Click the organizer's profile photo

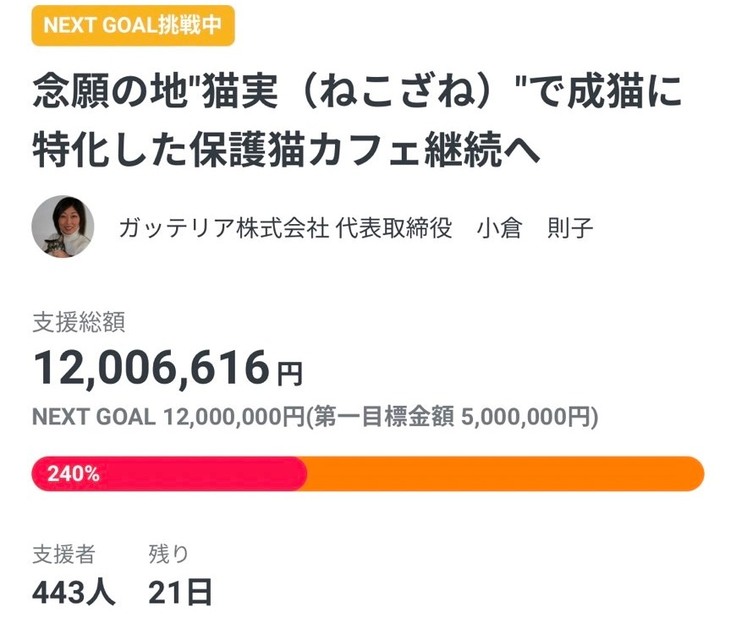63,226
